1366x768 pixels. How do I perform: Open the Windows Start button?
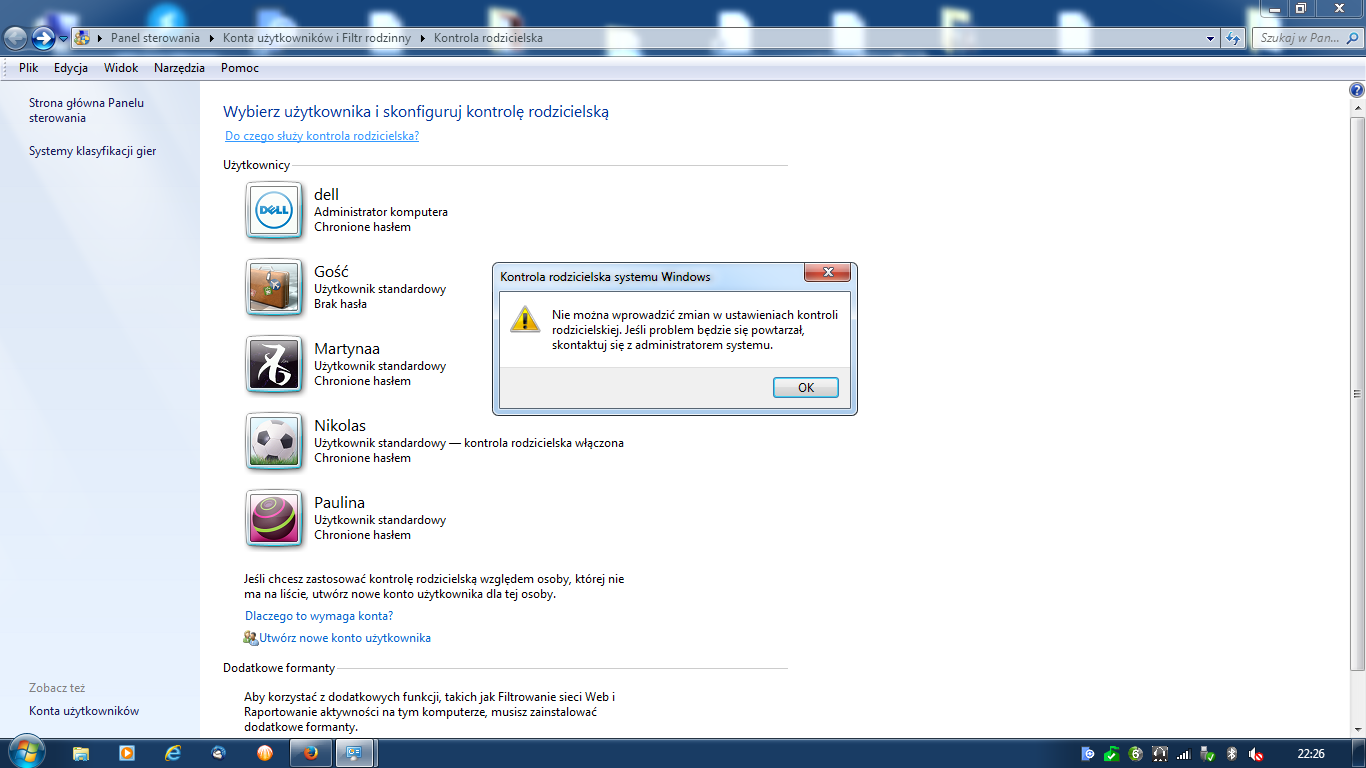tap(26, 752)
